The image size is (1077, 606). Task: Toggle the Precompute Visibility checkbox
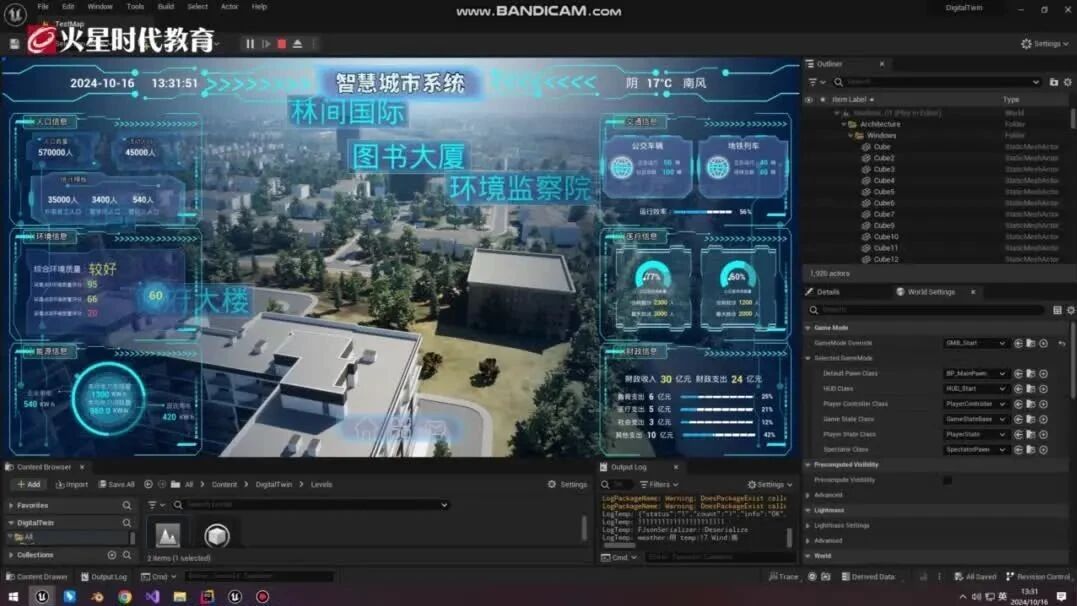click(947, 480)
